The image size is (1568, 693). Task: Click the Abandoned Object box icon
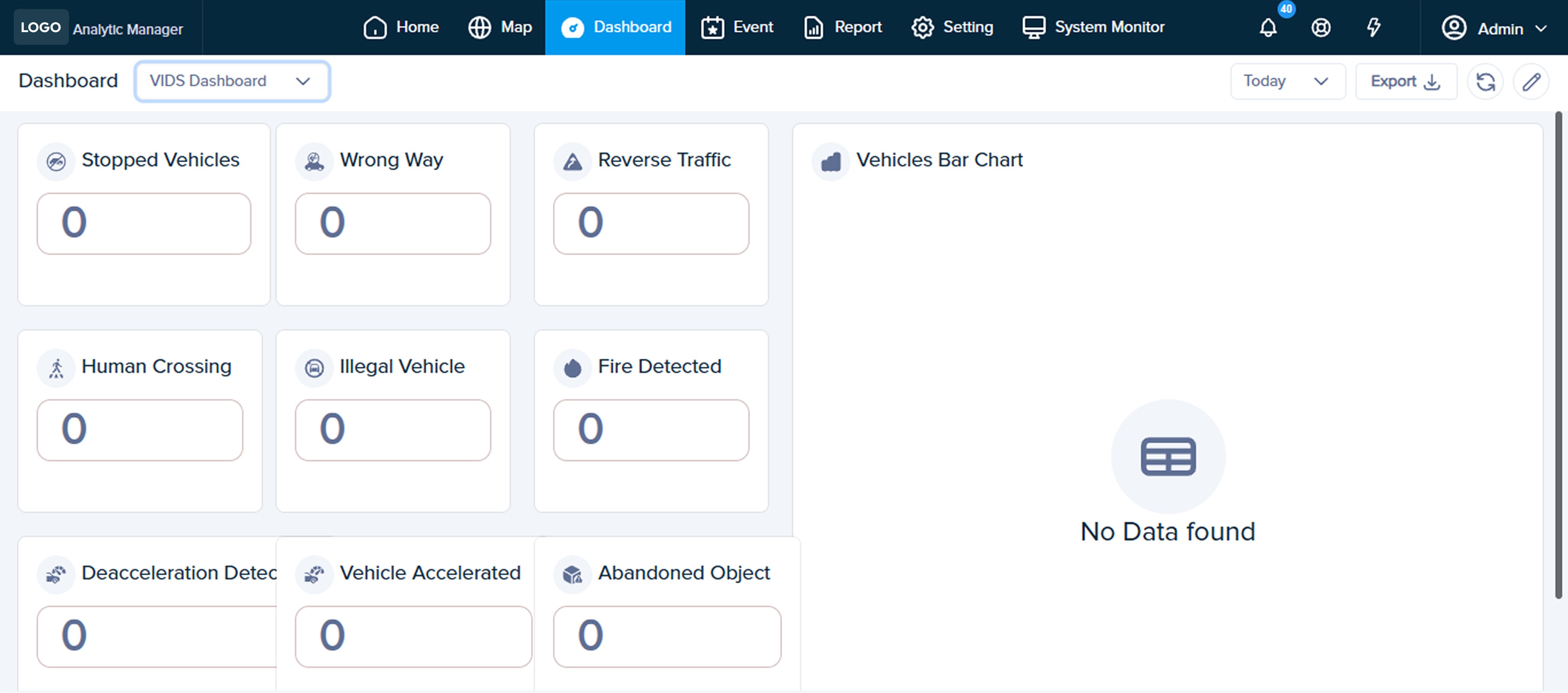572,574
